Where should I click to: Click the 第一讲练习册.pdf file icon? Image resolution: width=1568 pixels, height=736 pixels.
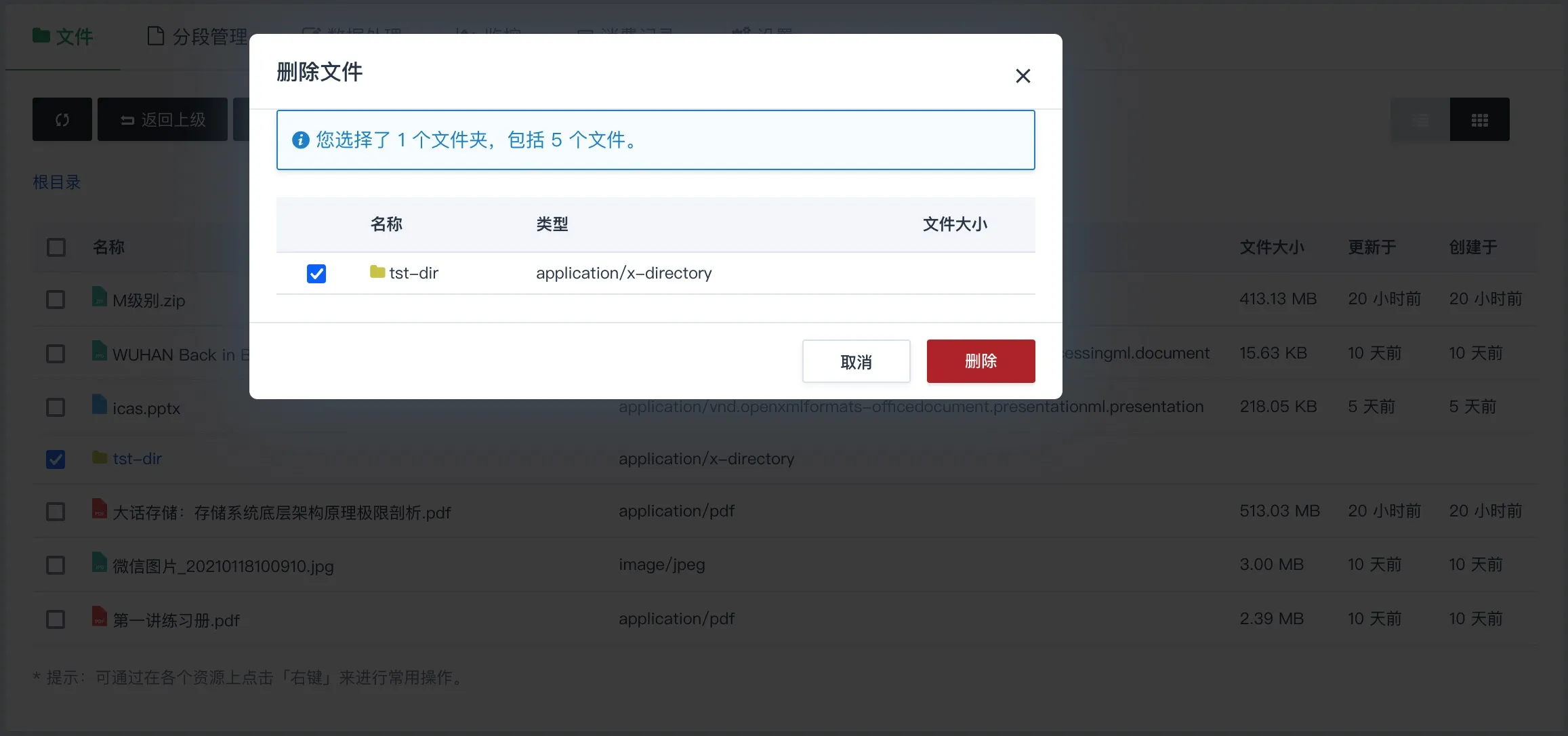pyautogui.click(x=100, y=617)
